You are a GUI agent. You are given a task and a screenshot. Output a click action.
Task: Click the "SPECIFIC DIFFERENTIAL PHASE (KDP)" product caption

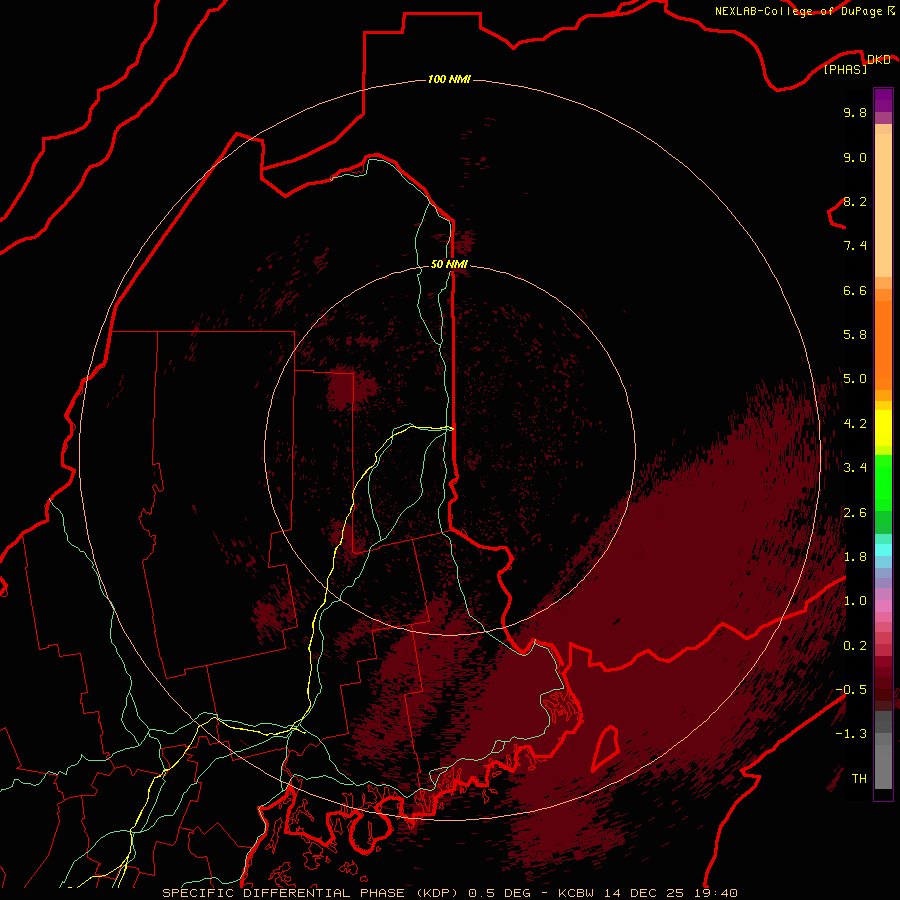tap(313, 893)
